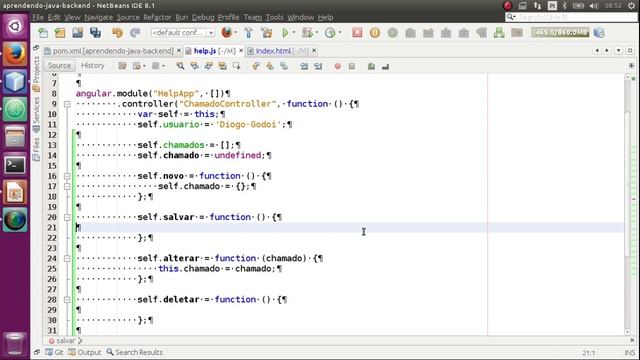Image resolution: width=640 pixels, height=360 pixels.
Task: Open the Team menu
Action: (x=253, y=17)
